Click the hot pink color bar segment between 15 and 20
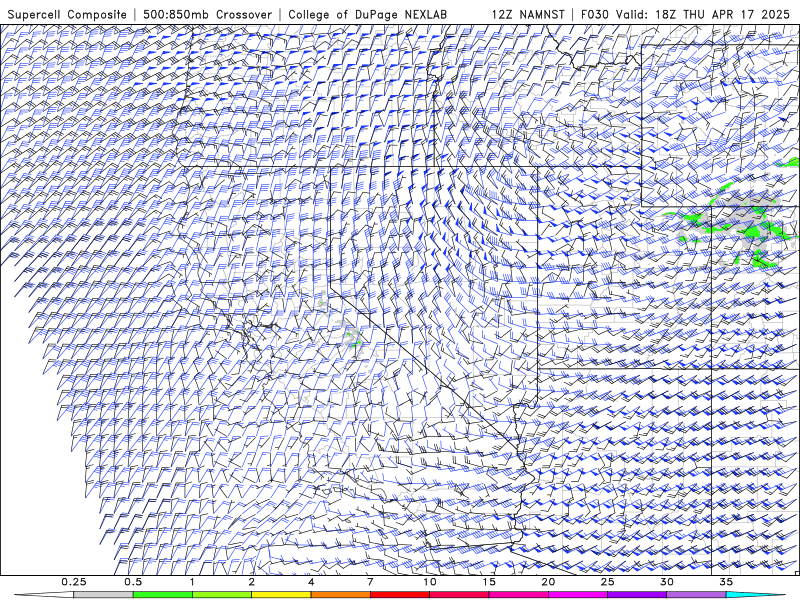This screenshot has width=800, height=600. (518, 595)
